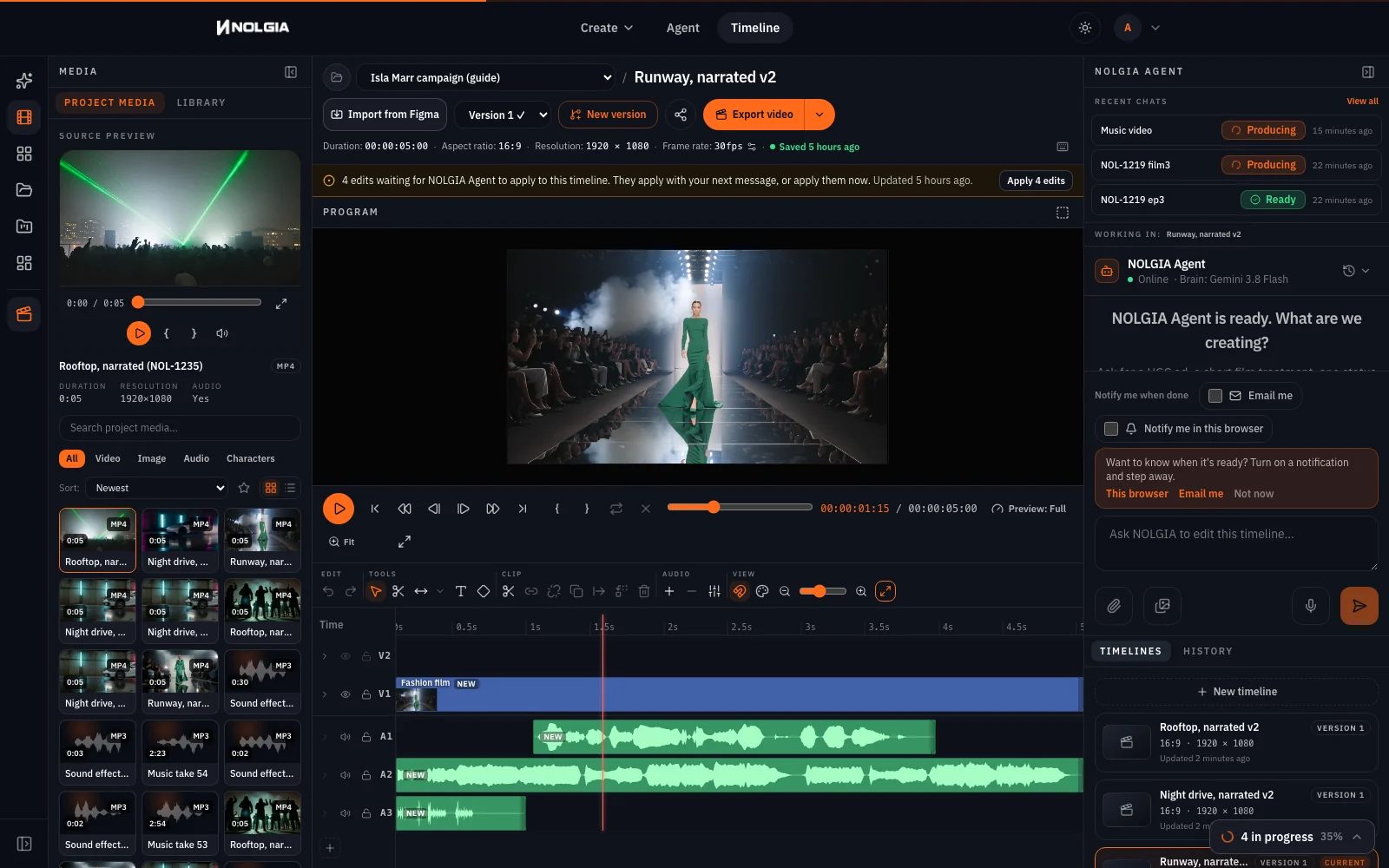Viewport: 1389px width, 868px height.
Task: Toggle visibility eye on track V1
Action: [x=346, y=694]
